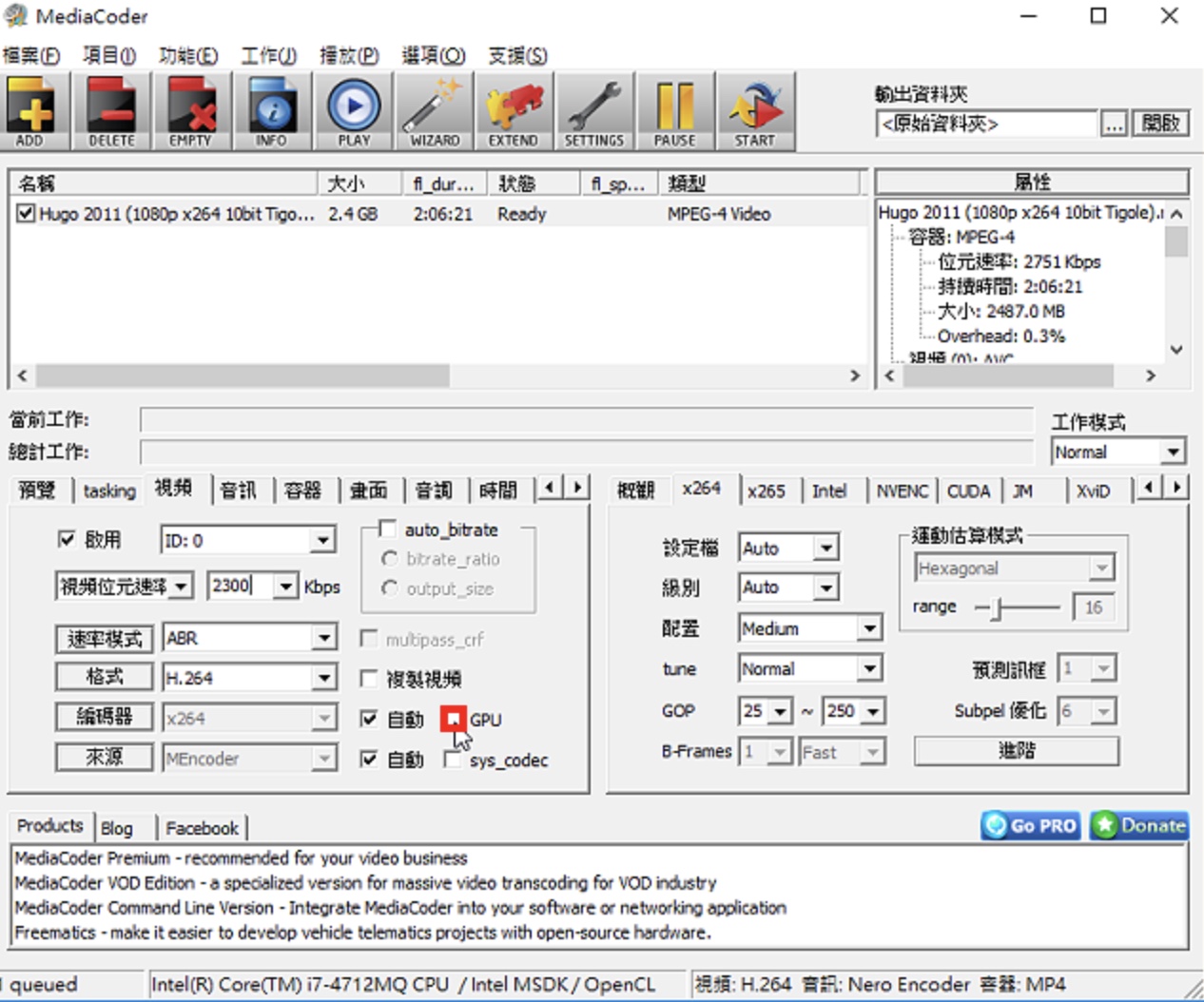Enable the auto_bitrate checkbox

[387, 529]
